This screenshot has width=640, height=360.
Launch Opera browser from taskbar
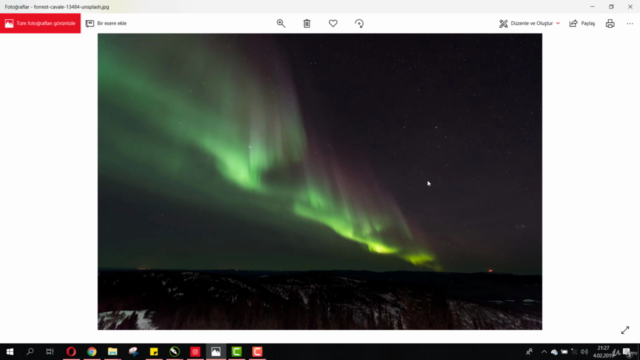point(71,351)
